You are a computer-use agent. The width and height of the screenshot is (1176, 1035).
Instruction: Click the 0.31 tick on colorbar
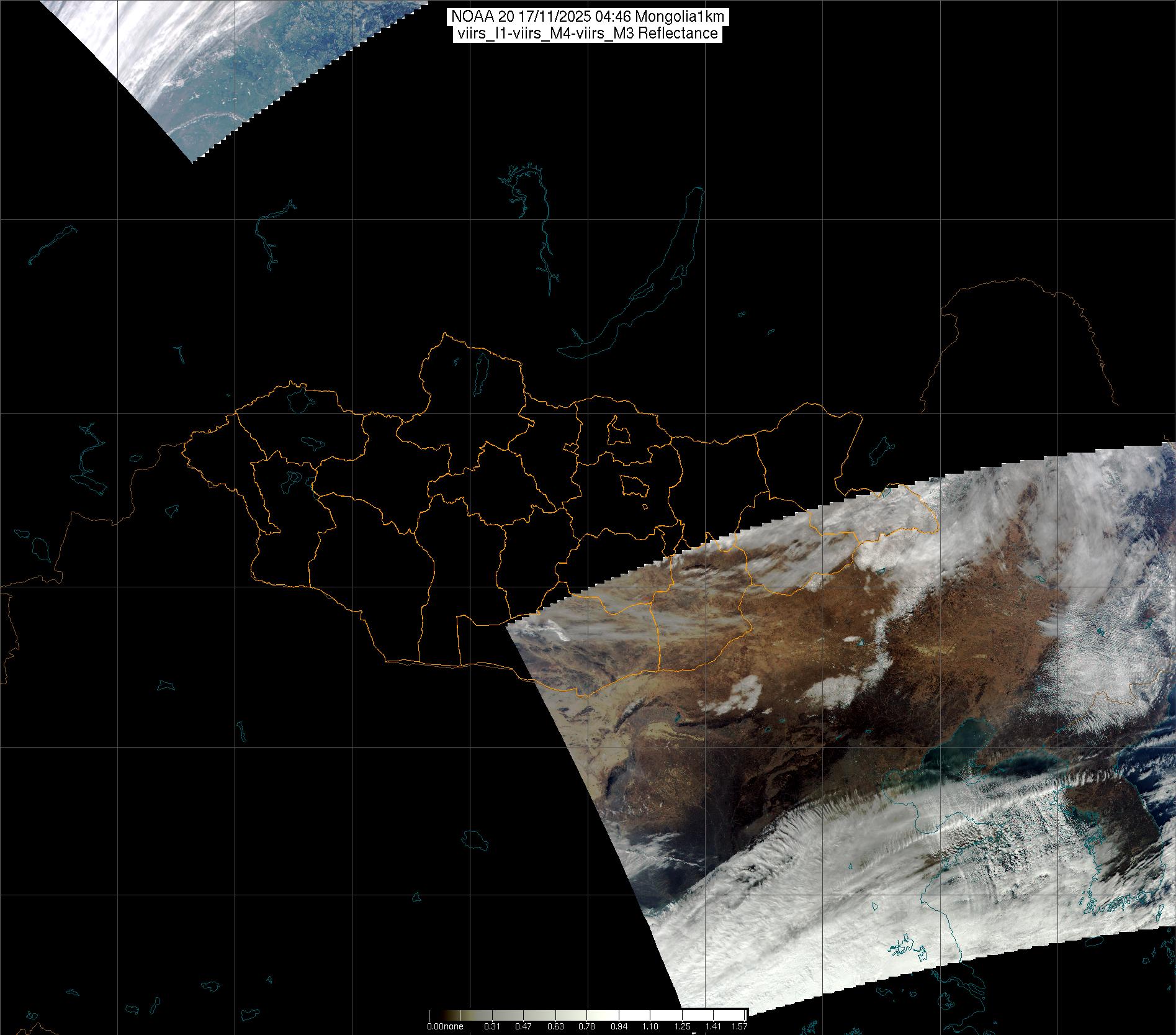(492, 1026)
